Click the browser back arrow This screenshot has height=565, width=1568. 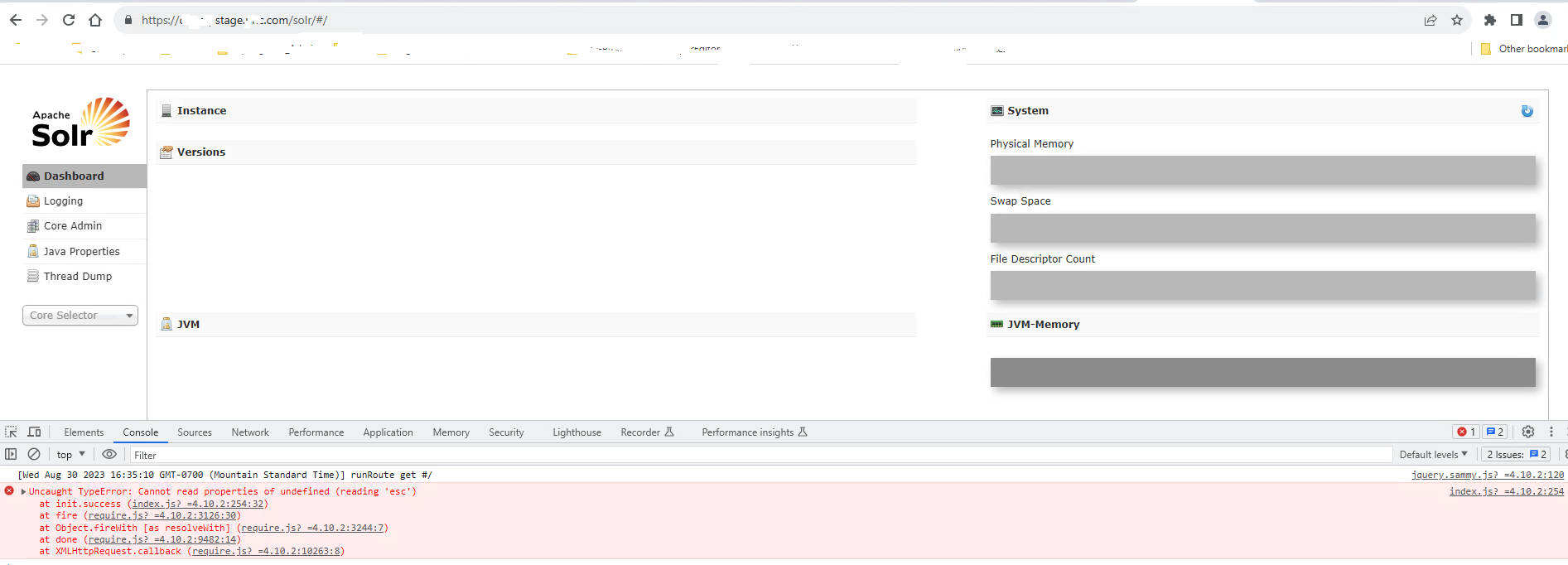point(16,20)
